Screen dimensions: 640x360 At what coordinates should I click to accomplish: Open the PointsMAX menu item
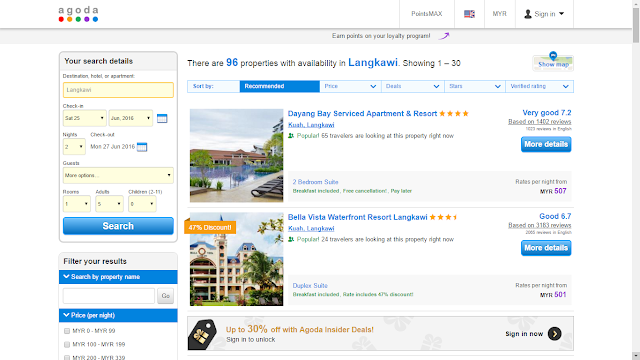[x=427, y=14]
